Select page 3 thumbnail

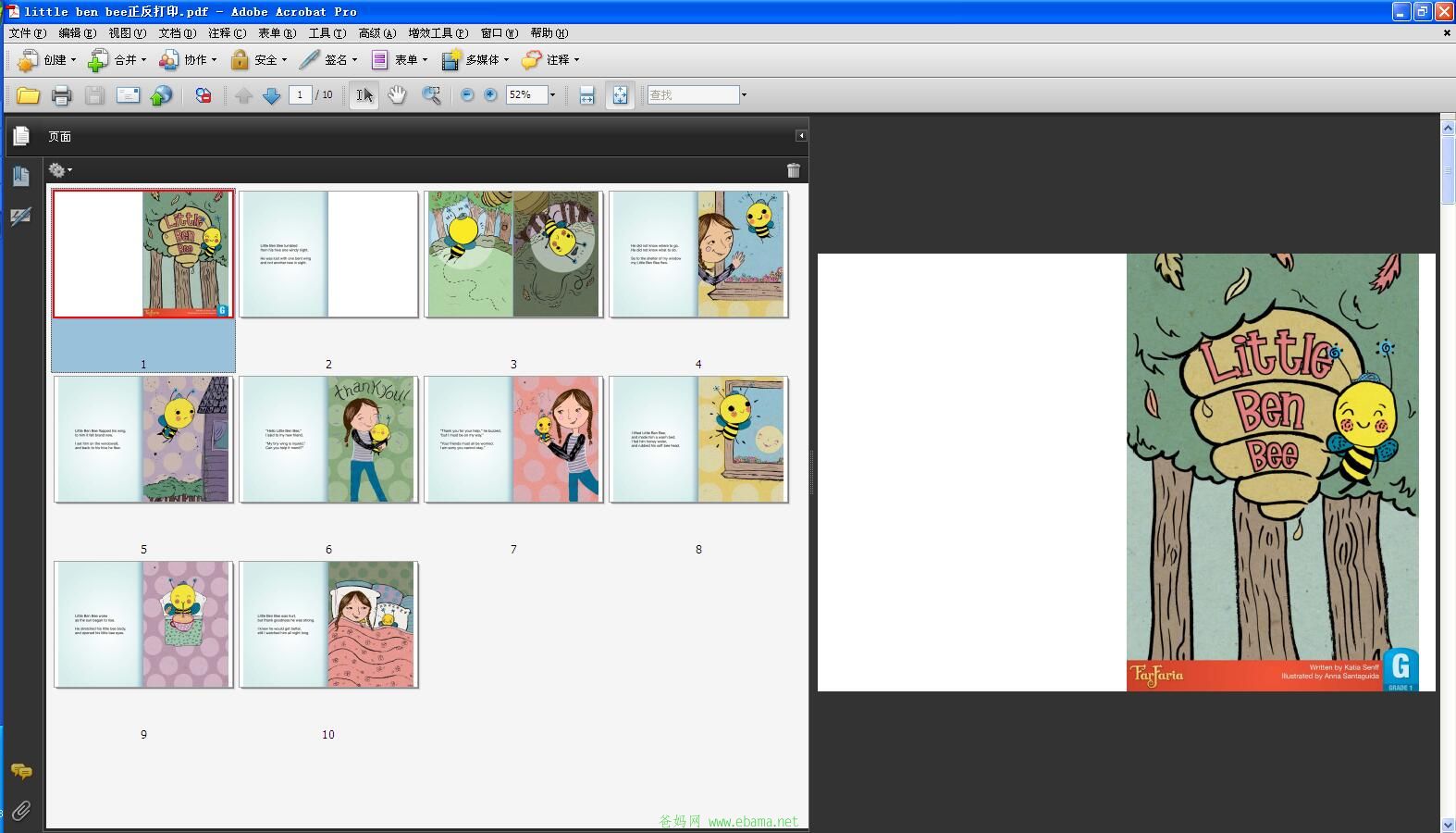[x=513, y=254]
